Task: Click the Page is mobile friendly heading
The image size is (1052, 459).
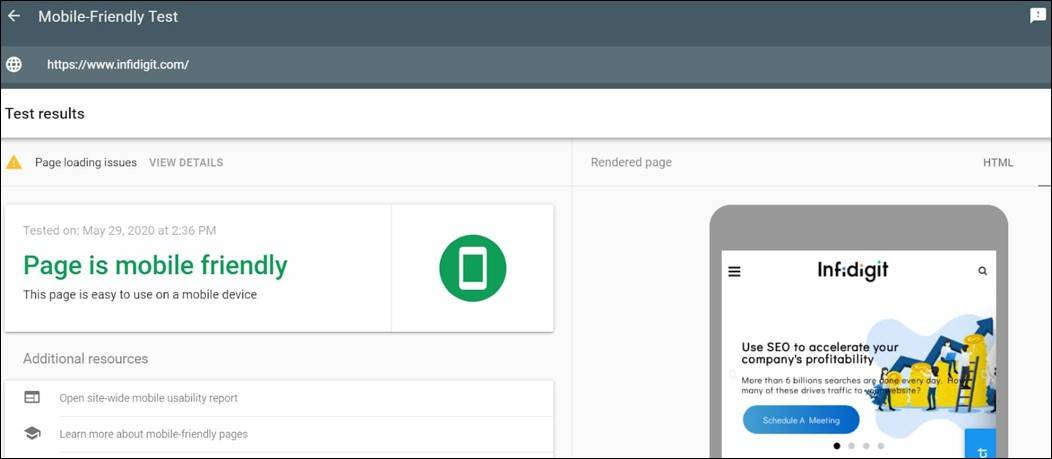Action: point(155,266)
